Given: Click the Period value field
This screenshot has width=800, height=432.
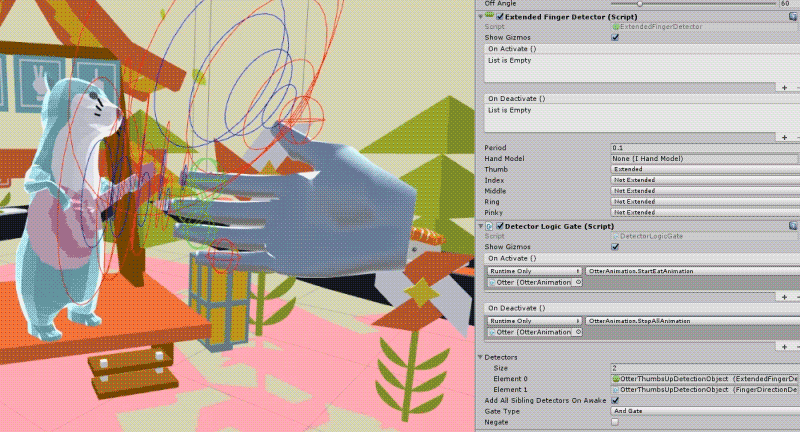Looking at the screenshot, I should click(705, 148).
